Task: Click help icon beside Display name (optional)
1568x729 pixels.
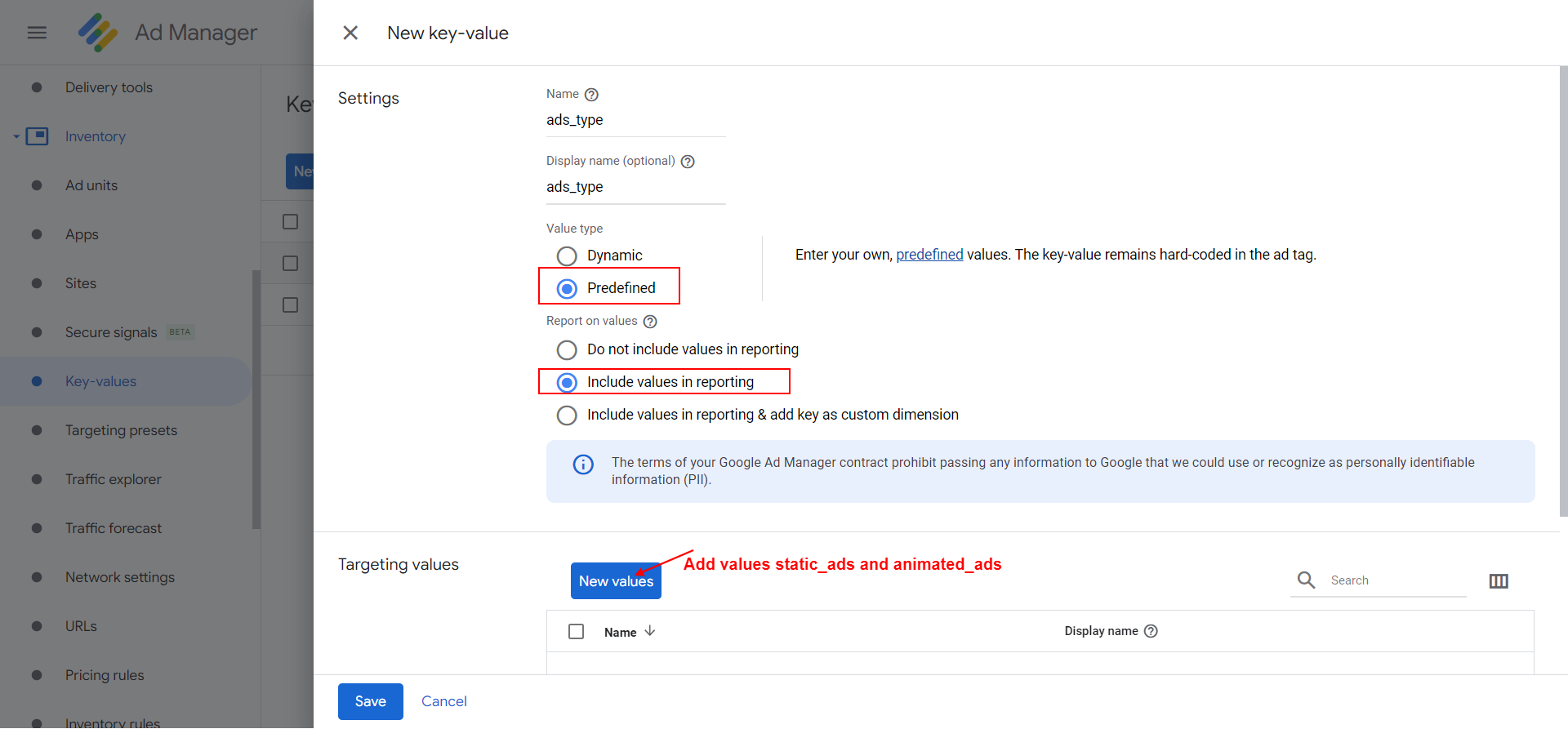Action: tap(688, 162)
